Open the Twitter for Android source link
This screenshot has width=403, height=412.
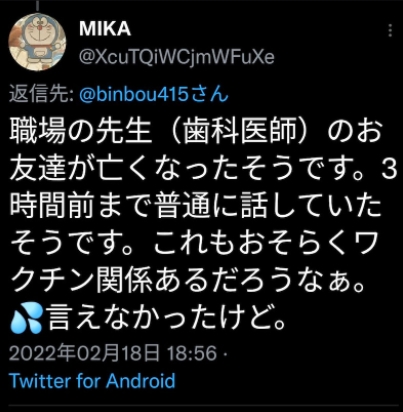pyautogui.click(x=92, y=381)
